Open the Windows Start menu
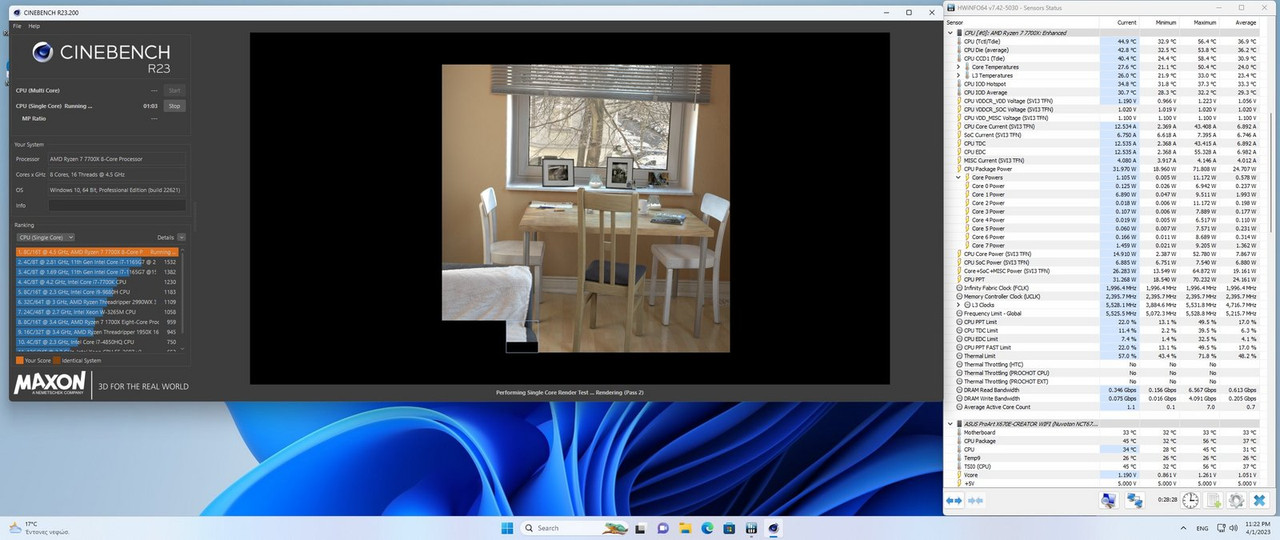 (505, 527)
